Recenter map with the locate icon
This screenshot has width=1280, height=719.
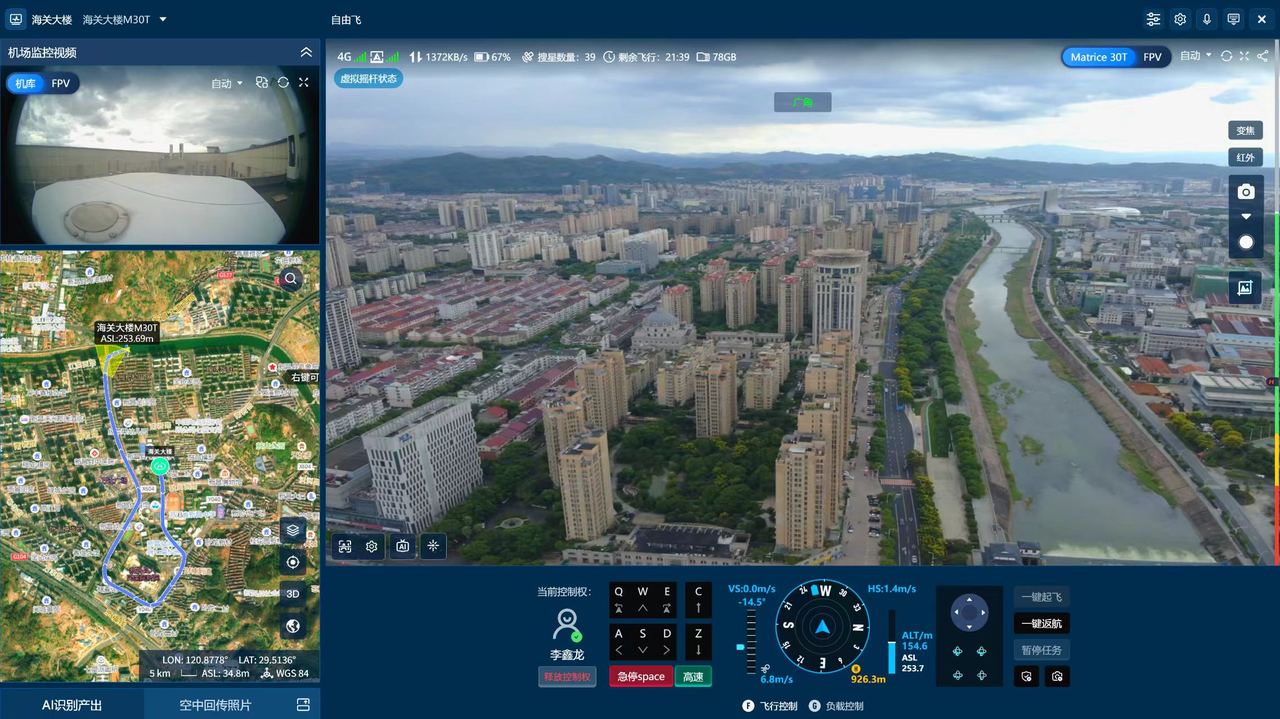293,562
